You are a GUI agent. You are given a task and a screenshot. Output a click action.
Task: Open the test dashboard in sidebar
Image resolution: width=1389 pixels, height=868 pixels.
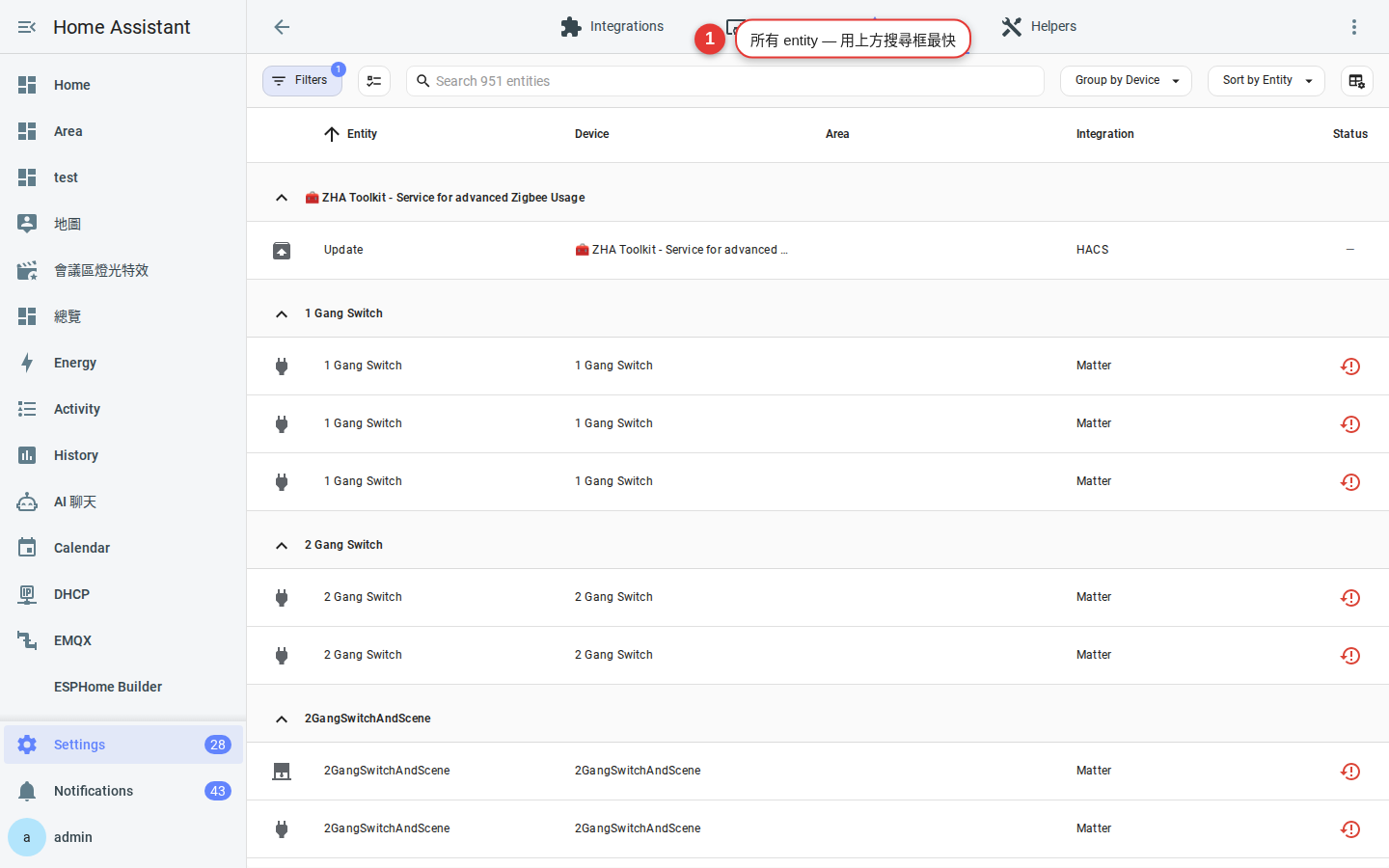(123, 177)
